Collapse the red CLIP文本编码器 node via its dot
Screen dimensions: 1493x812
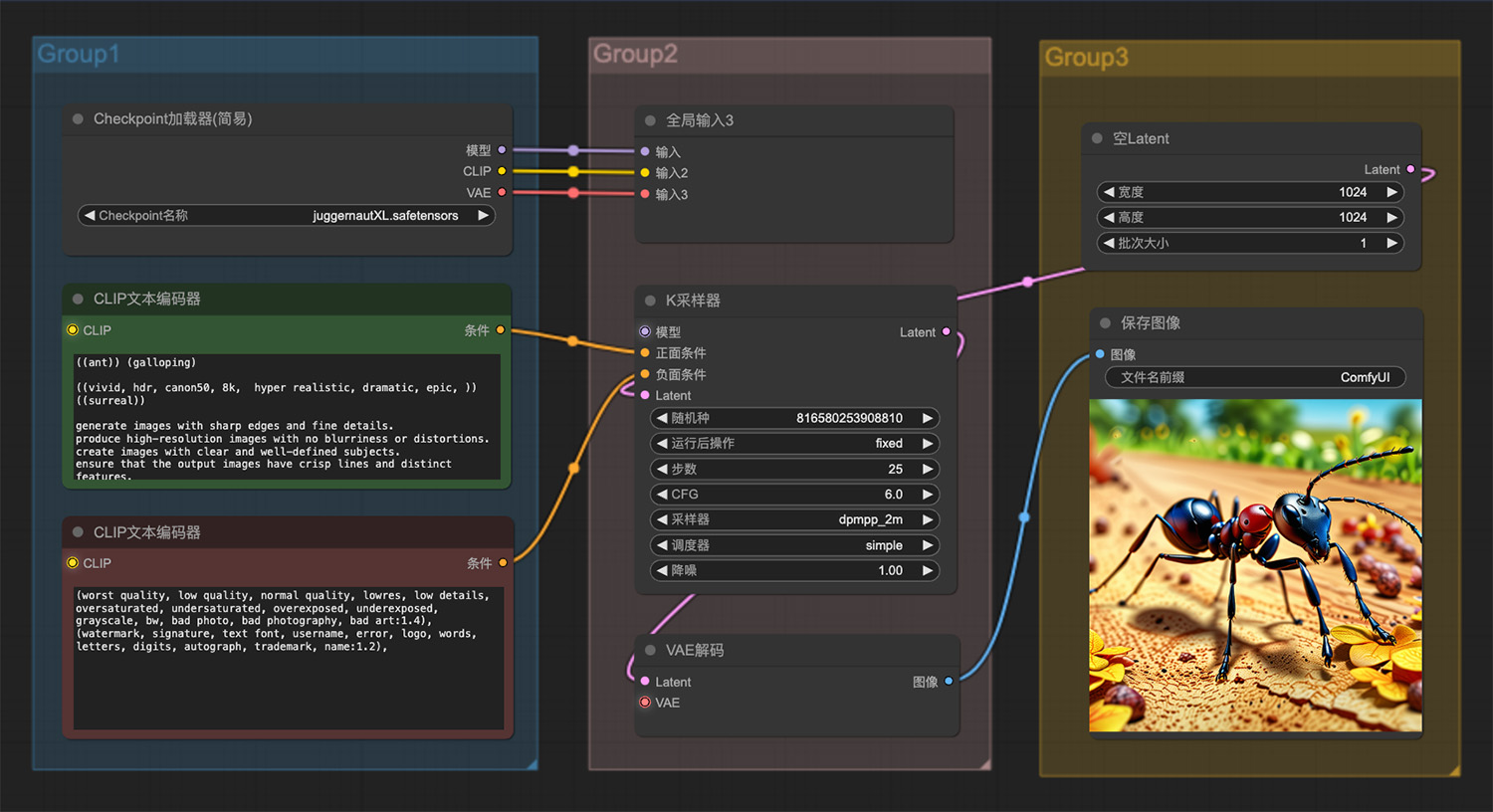click(78, 532)
